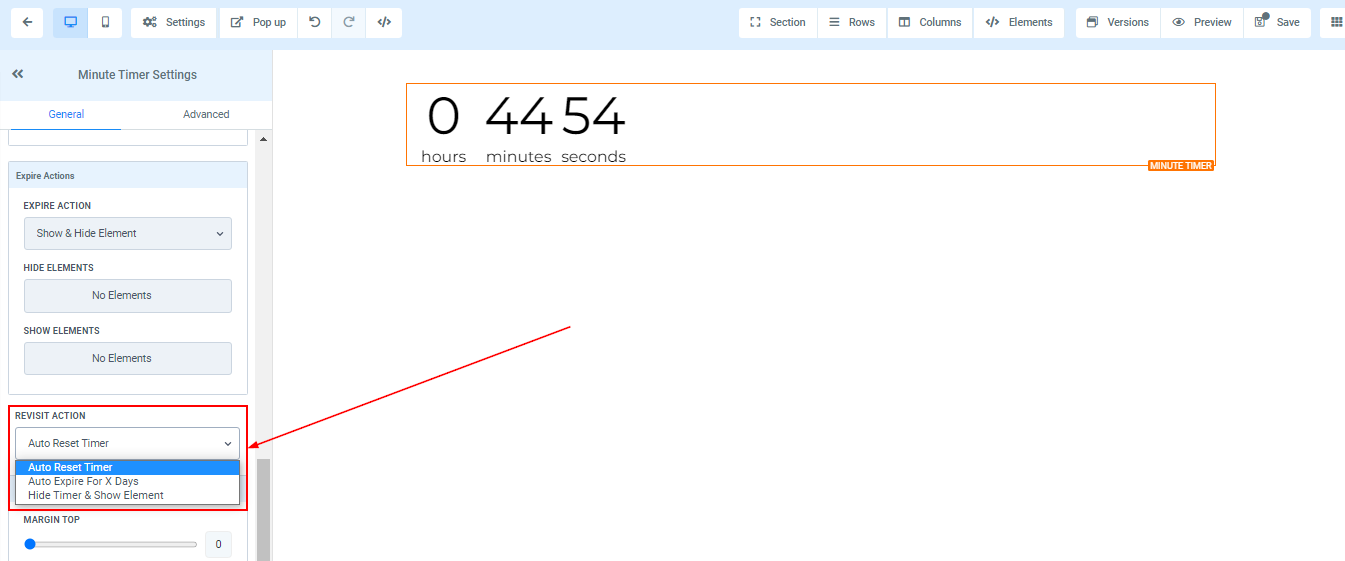Open the Preview button
The height and width of the screenshot is (561, 1345).
pos(1201,22)
